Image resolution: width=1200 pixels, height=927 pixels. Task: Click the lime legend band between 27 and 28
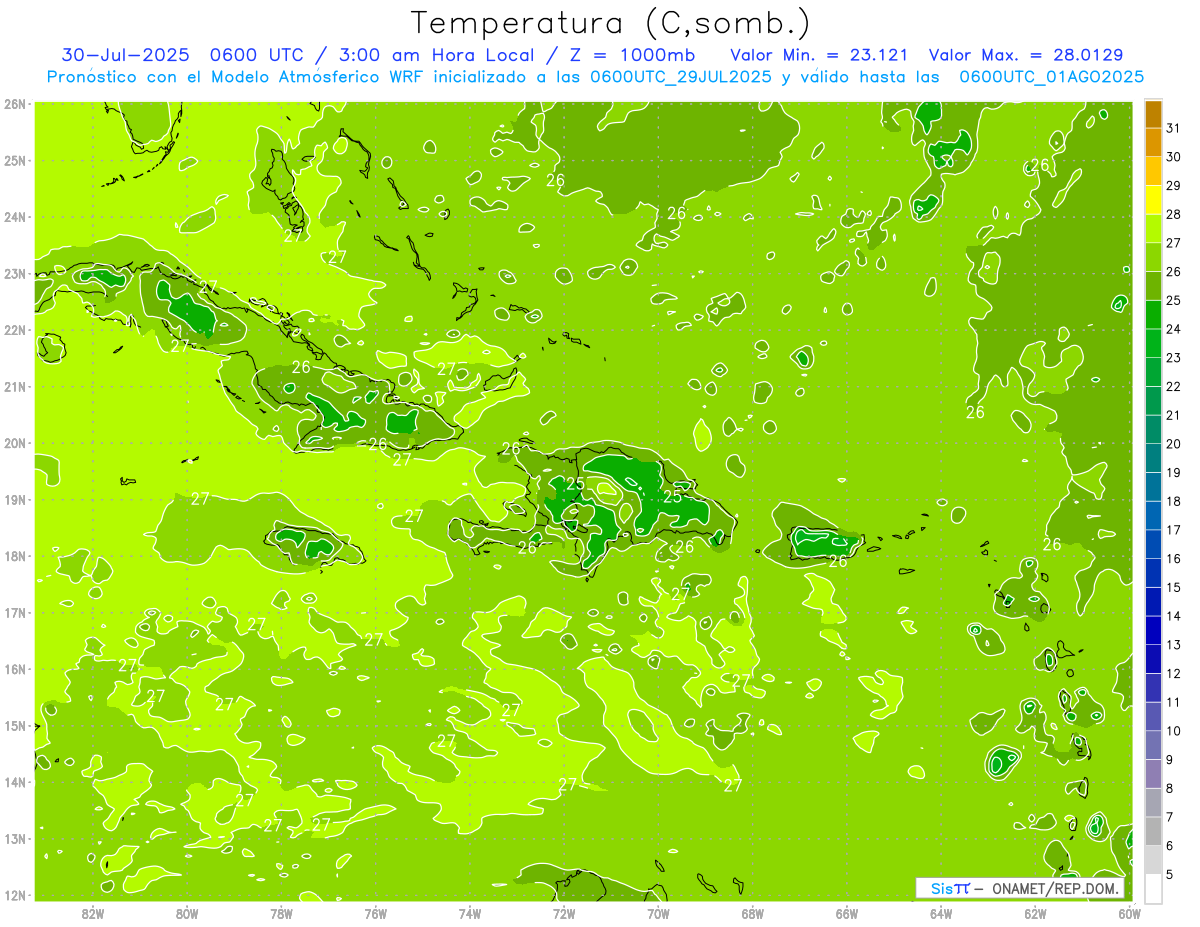pyautogui.click(x=1153, y=228)
